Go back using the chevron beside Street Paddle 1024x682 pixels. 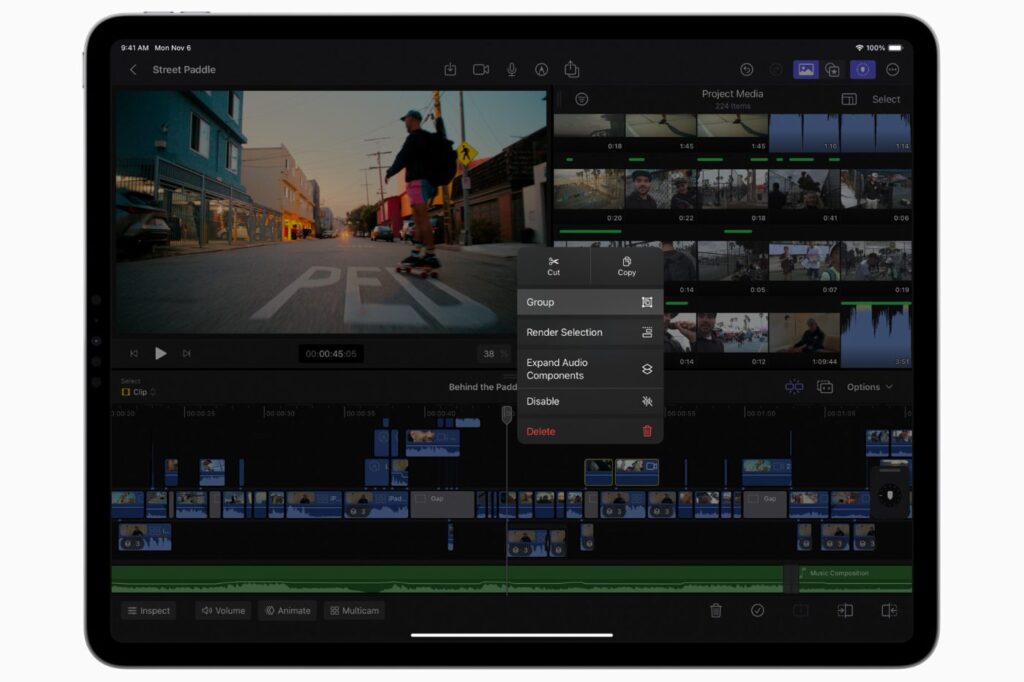coord(133,70)
